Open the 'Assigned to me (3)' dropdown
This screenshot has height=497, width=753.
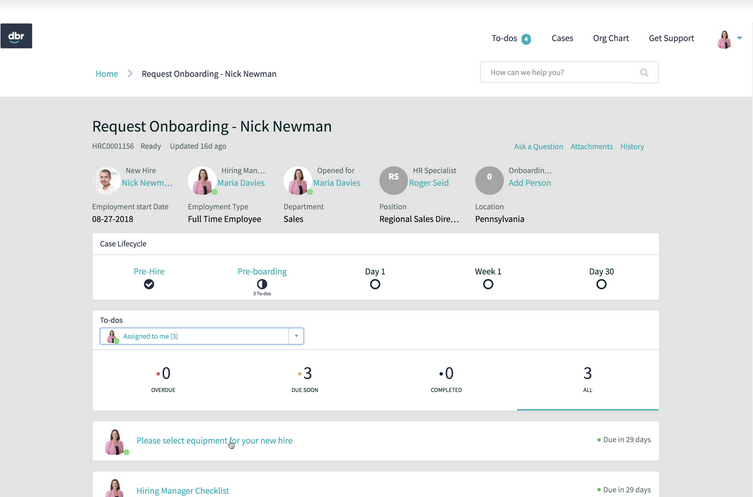[x=202, y=336]
